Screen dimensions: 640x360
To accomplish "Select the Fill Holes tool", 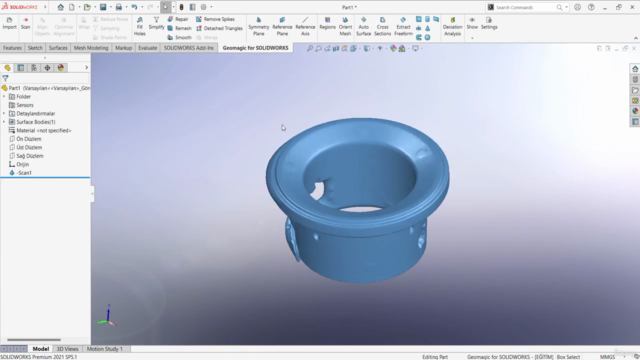I will (140, 27).
